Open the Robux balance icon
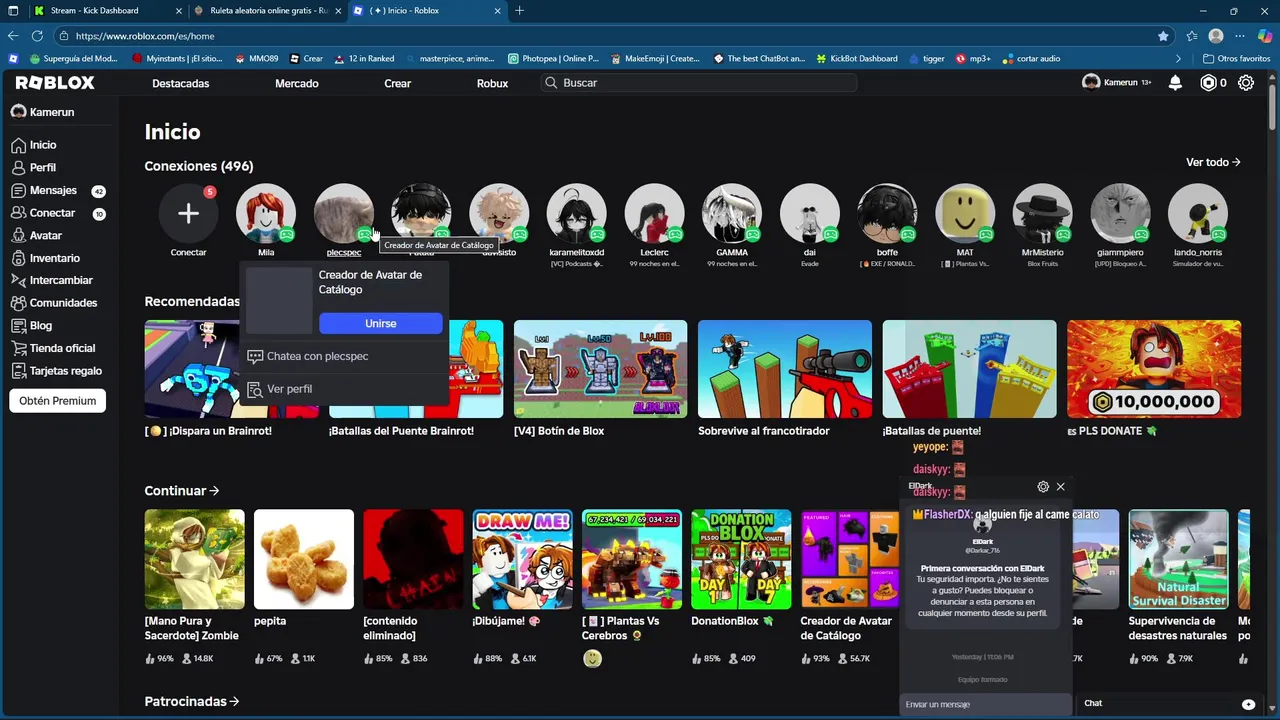This screenshot has height=720, width=1280. [x=1209, y=83]
